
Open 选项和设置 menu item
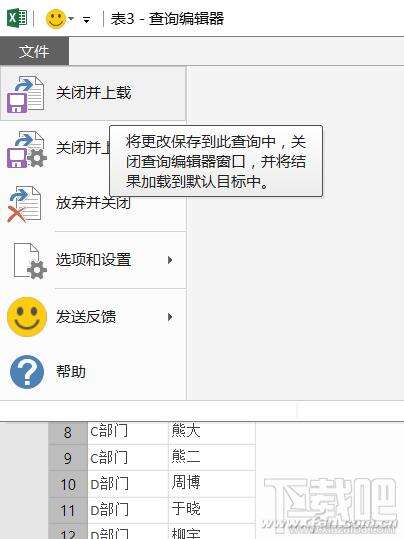[x=94, y=260]
